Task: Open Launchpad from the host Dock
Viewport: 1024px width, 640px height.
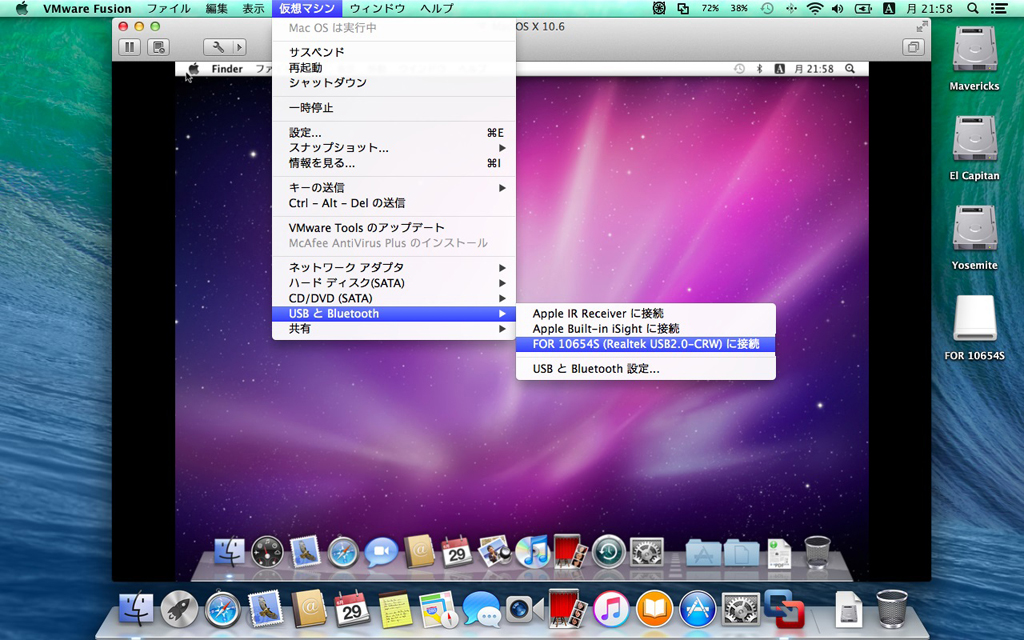Action: [x=179, y=609]
